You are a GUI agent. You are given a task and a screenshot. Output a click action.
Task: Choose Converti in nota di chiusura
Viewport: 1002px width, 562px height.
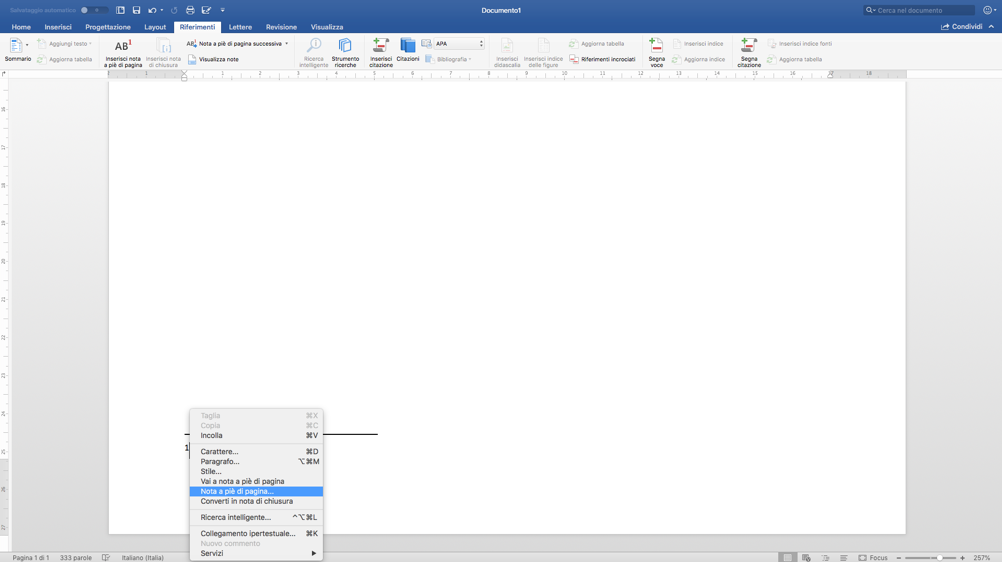pyautogui.click(x=256, y=501)
